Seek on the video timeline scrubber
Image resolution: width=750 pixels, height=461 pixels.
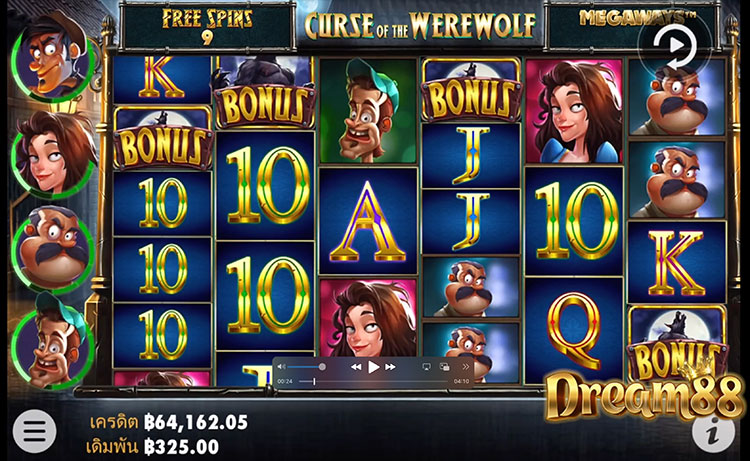(x=374, y=381)
